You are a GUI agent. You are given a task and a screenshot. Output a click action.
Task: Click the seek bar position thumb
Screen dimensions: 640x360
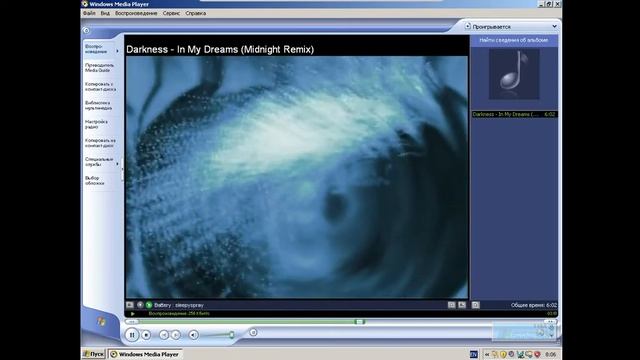point(360,322)
